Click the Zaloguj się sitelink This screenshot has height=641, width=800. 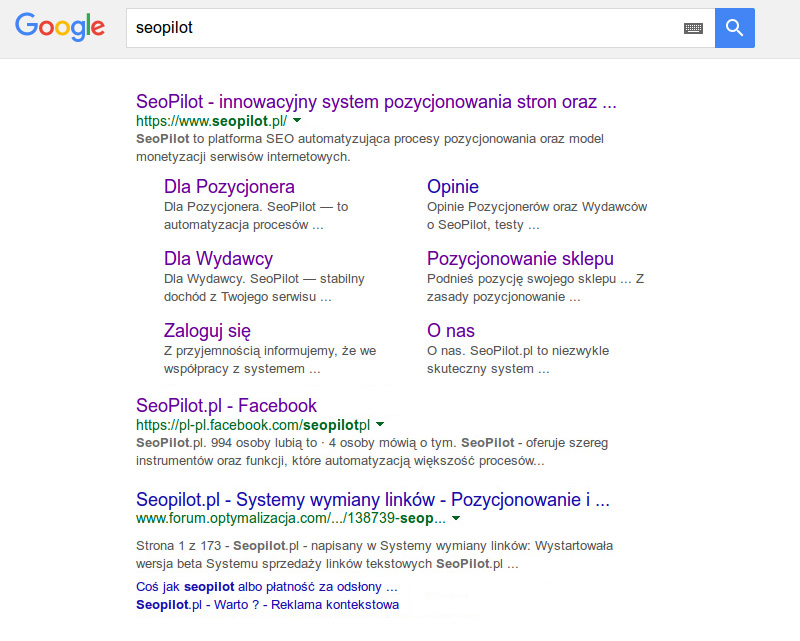(209, 331)
